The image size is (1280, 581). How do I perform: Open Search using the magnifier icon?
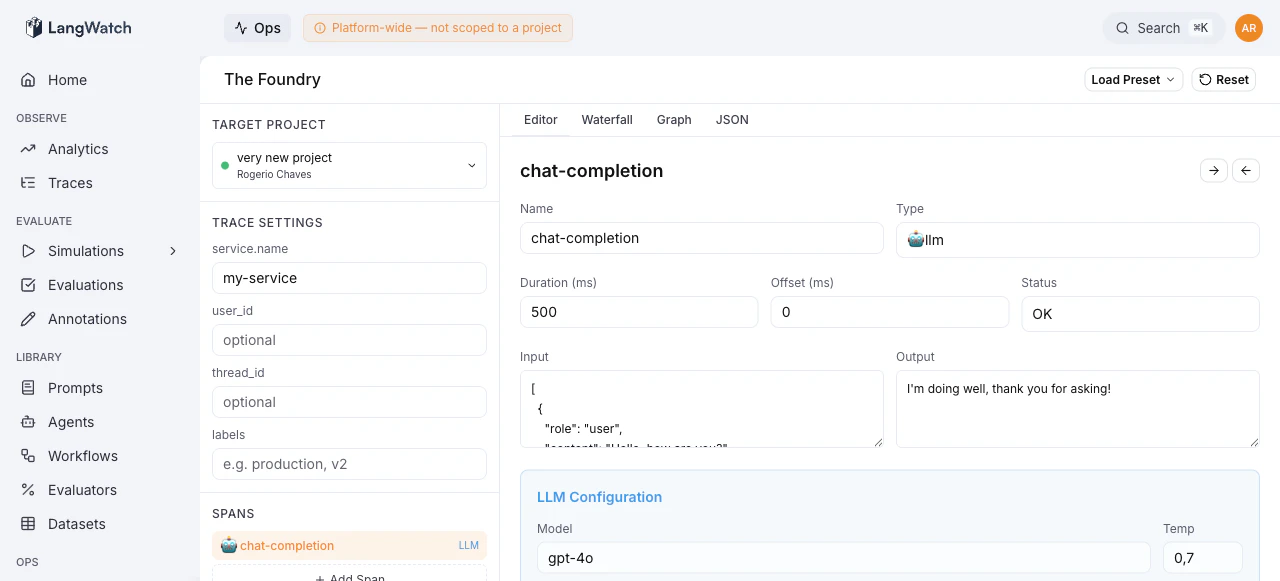[1122, 28]
